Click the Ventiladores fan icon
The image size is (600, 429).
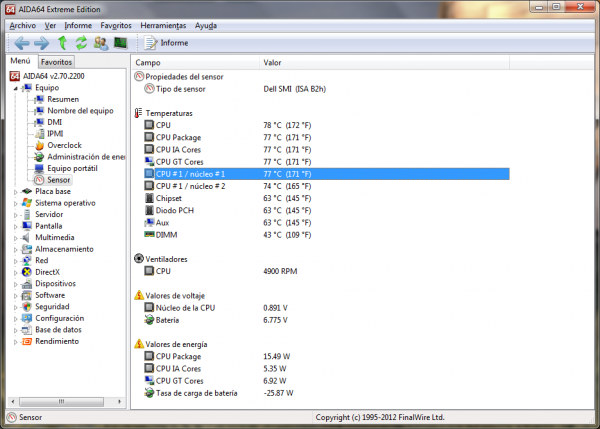pos(139,259)
